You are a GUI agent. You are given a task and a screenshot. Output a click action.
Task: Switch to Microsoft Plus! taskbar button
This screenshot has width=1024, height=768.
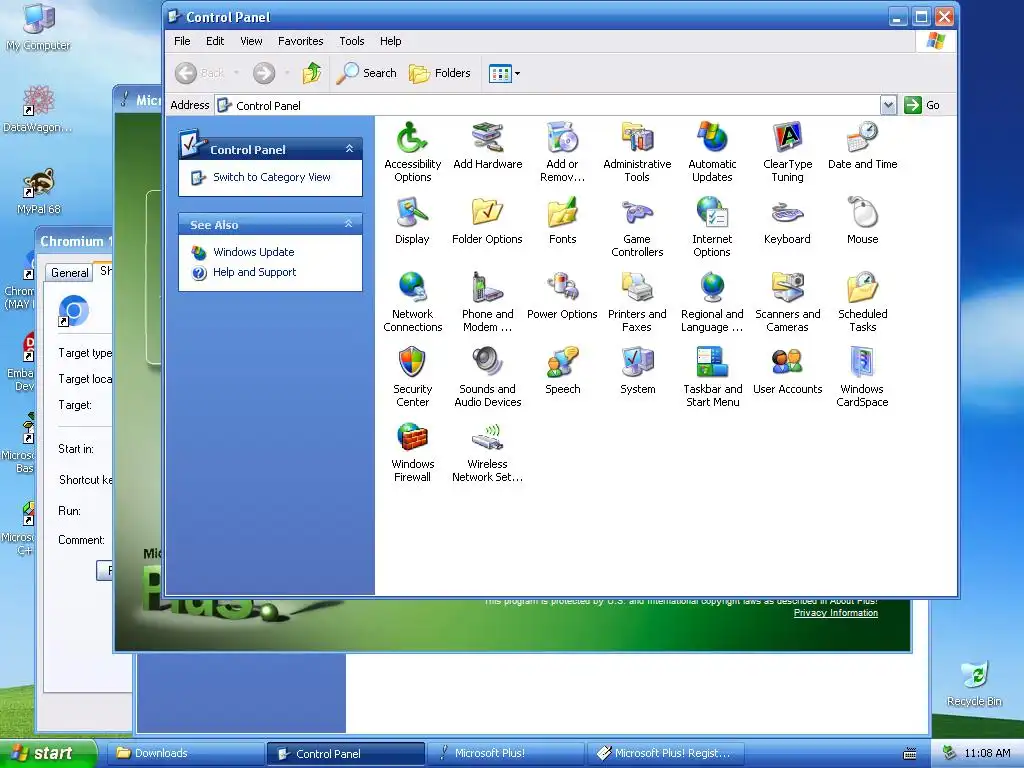[505, 754]
